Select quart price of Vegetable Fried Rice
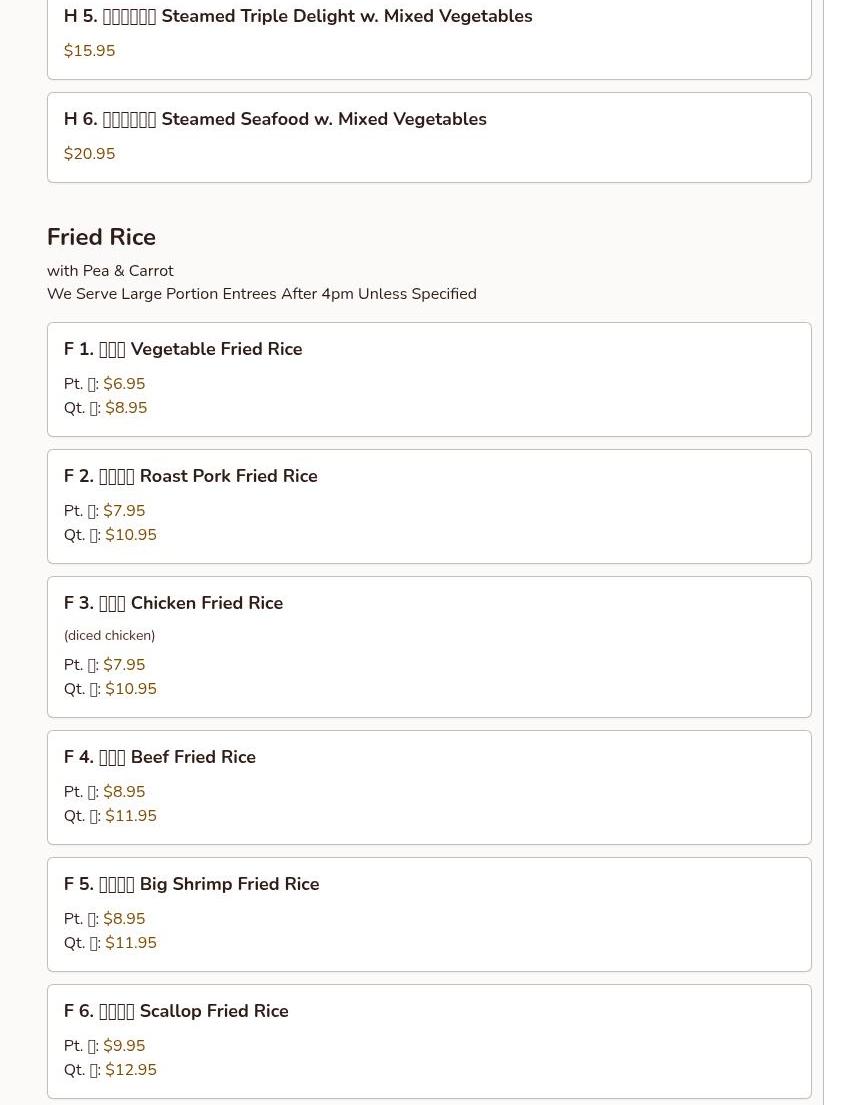 126,408
